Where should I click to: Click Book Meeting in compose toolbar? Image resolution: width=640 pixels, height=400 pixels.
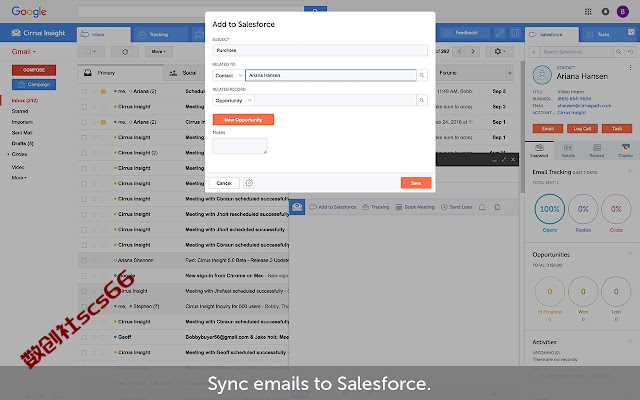click(x=415, y=207)
